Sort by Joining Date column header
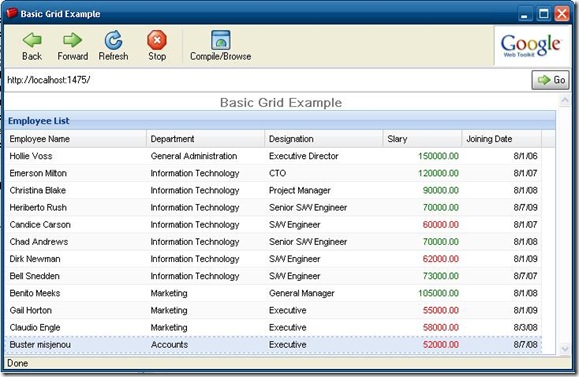The width and height of the screenshot is (579, 377). [502, 139]
